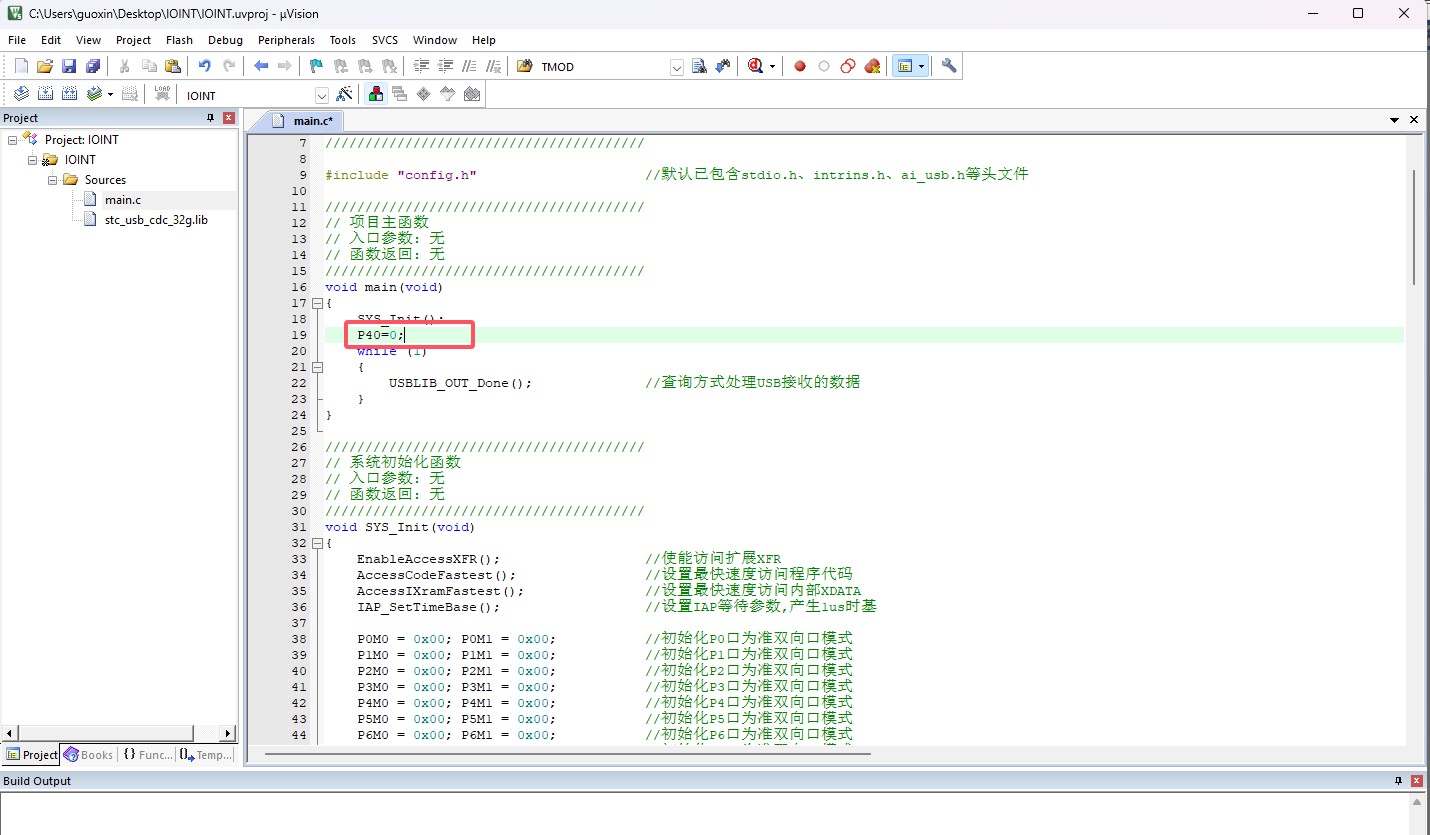
Task: Fold the while loop block at line 21
Action: pos(318,367)
